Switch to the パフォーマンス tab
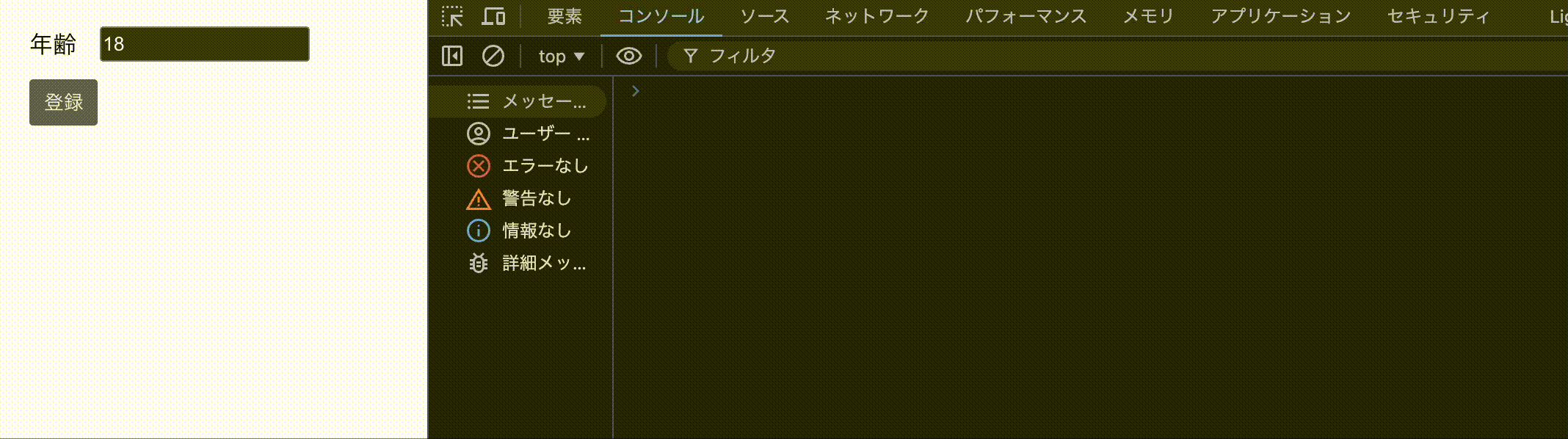Viewport: 1568px width, 439px height. click(1026, 16)
